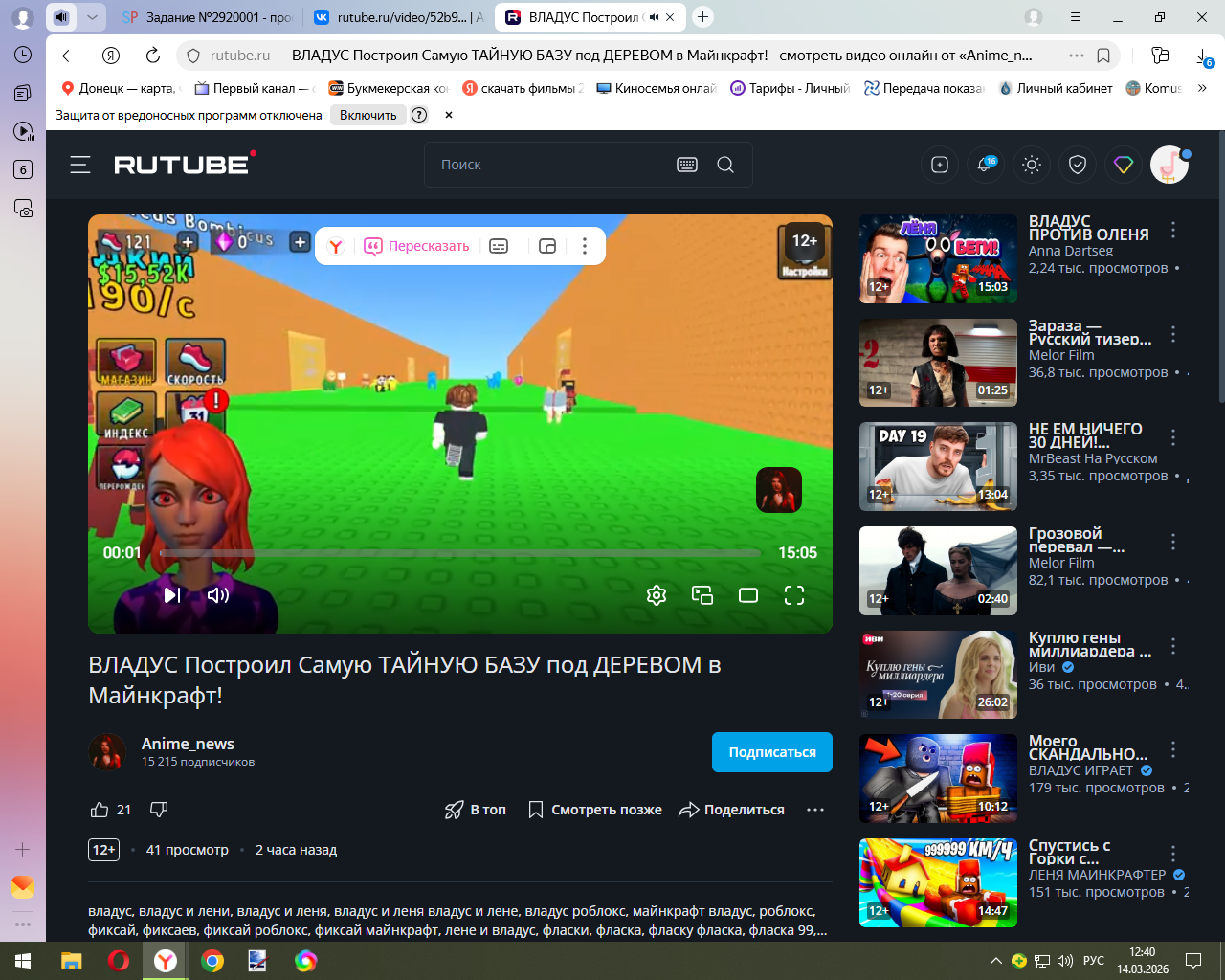The image size is (1225, 980).
Task: Open Спустись с Горки video thumbnail
Action: (x=938, y=883)
